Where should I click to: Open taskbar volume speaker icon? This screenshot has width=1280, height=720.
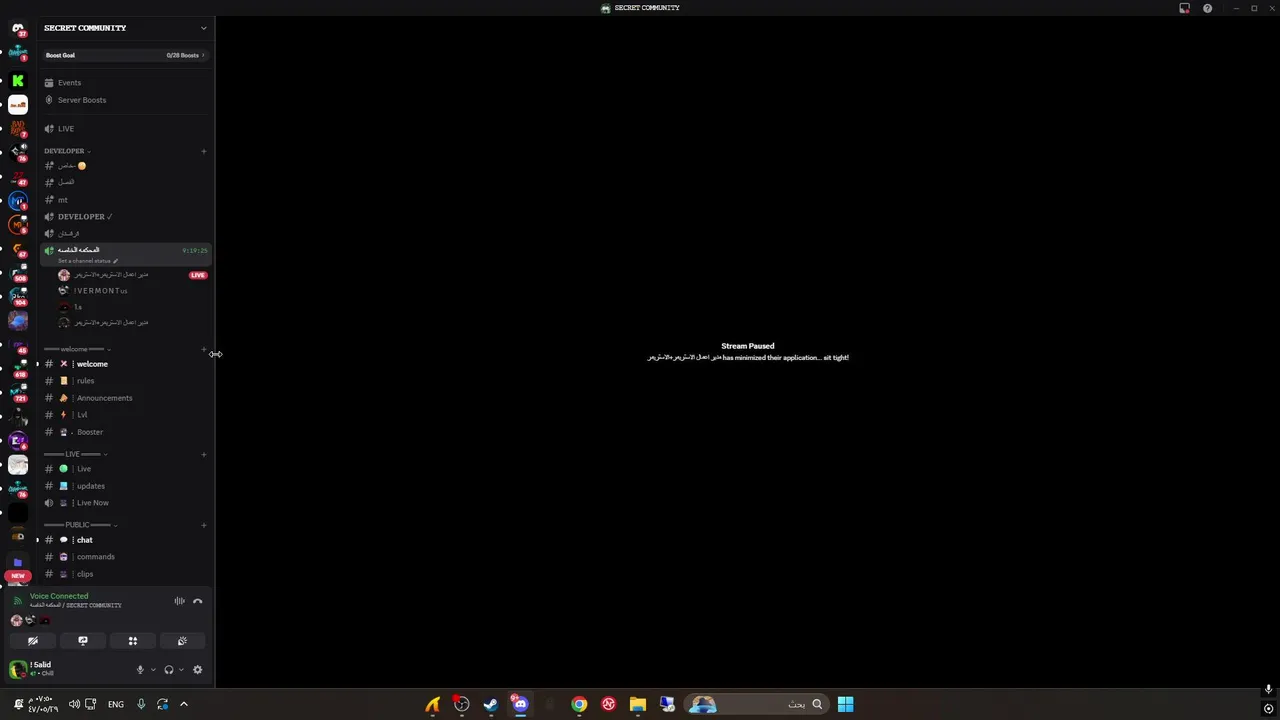[x=74, y=704]
